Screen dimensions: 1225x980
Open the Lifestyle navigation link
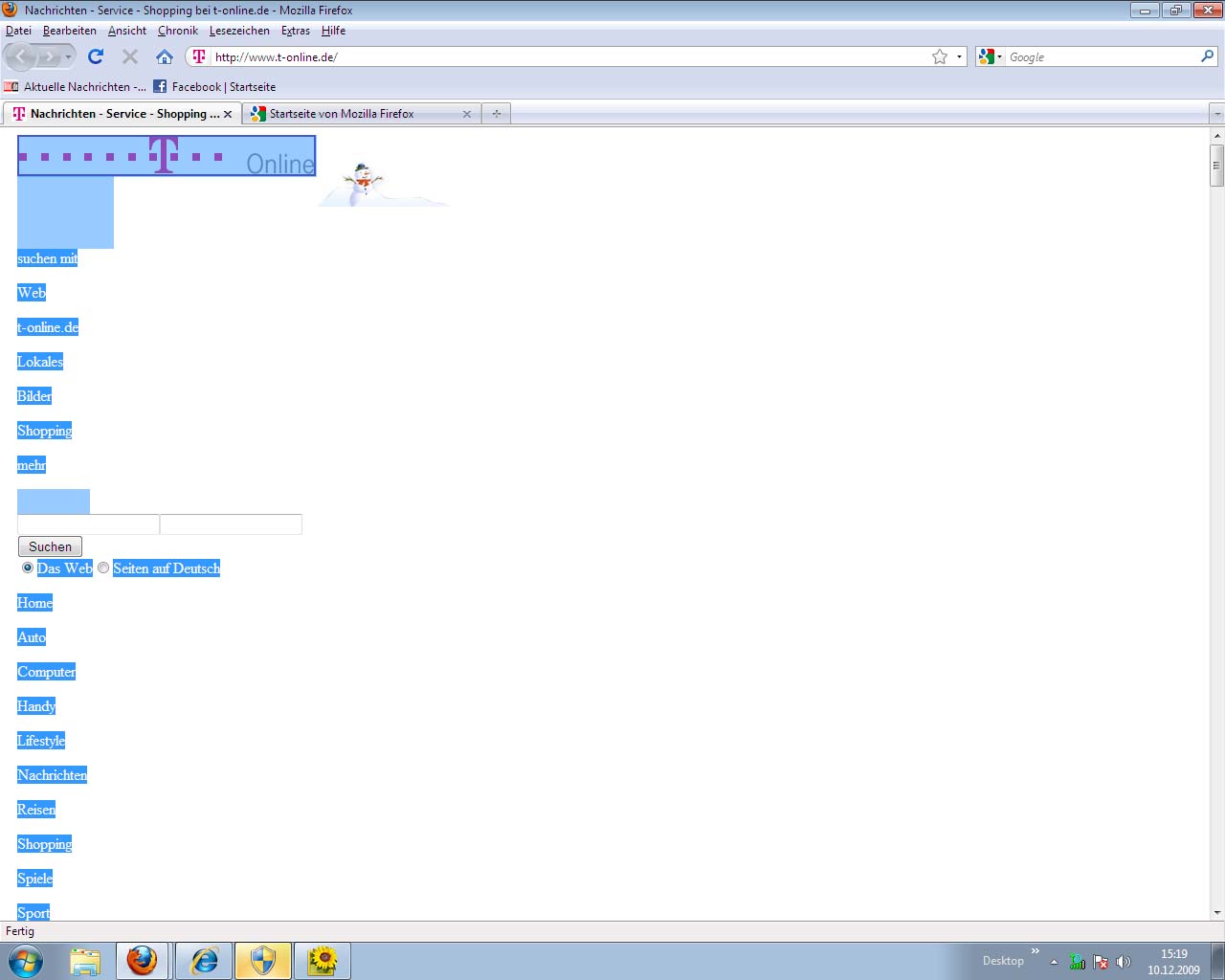(x=41, y=741)
